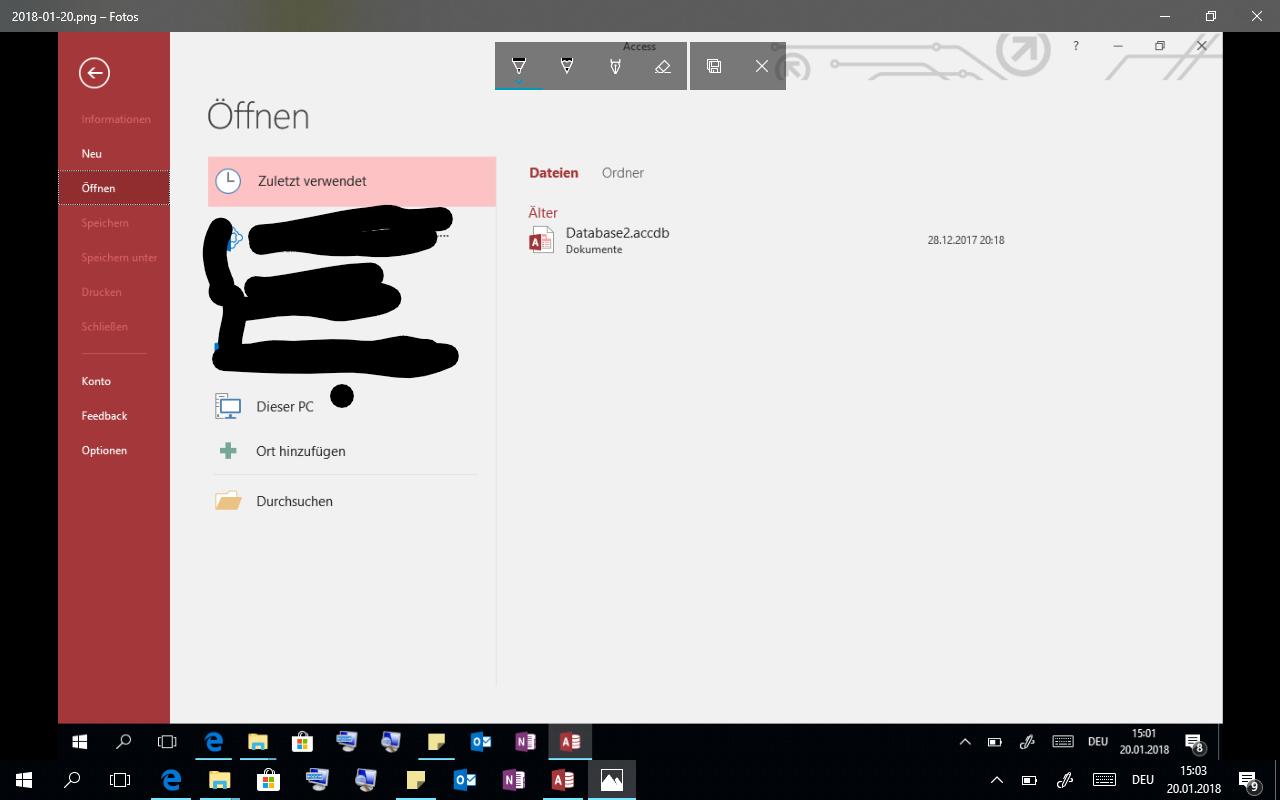
Task: Click the tray chevron near the 15:01 clock
Action: point(965,742)
